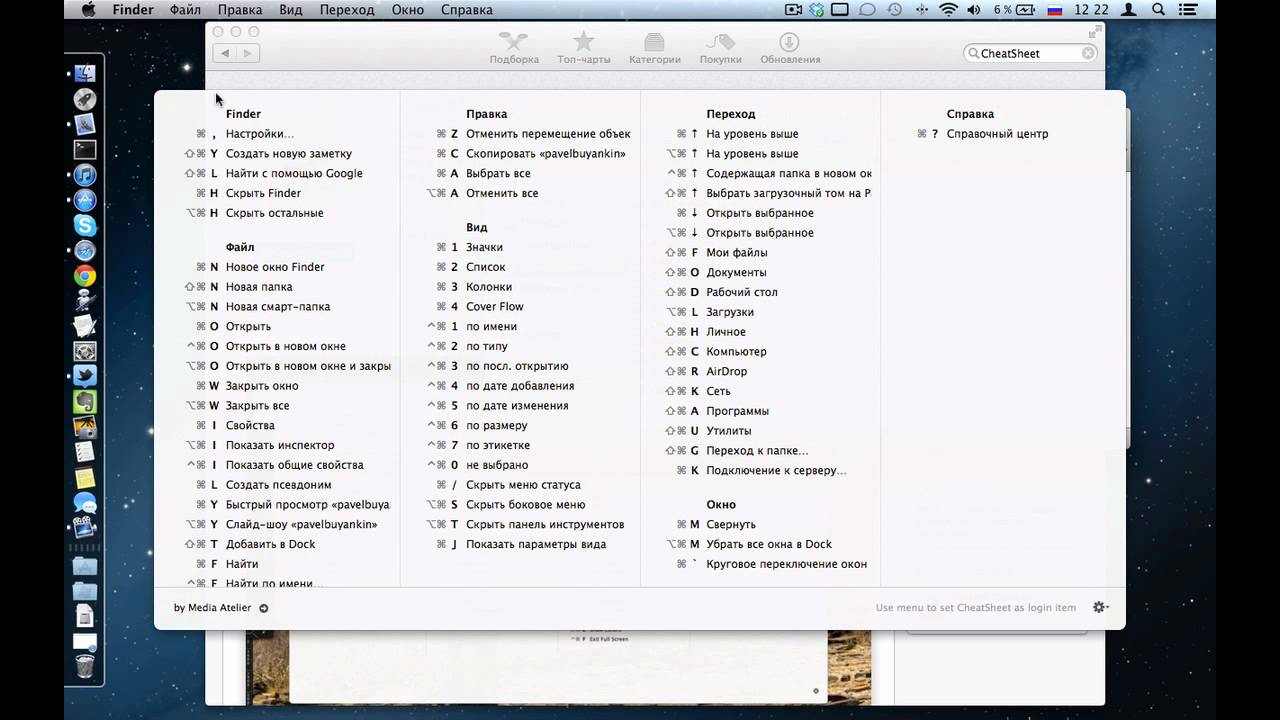Open iTunes from the Dock
Viewport: 1280px width, 720px height.
pos(85,175)
